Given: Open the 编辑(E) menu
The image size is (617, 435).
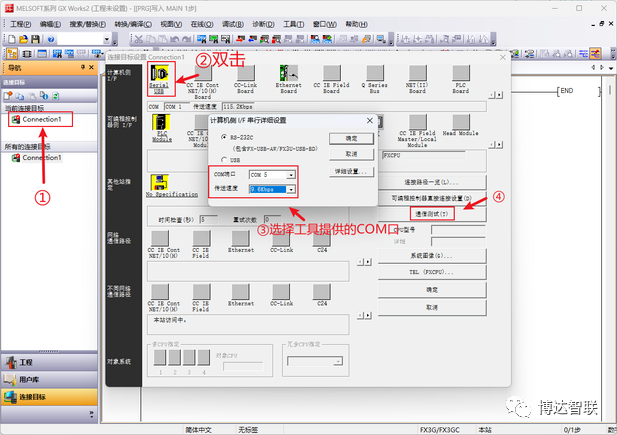Looking at the screenshot, I should 50,24.
